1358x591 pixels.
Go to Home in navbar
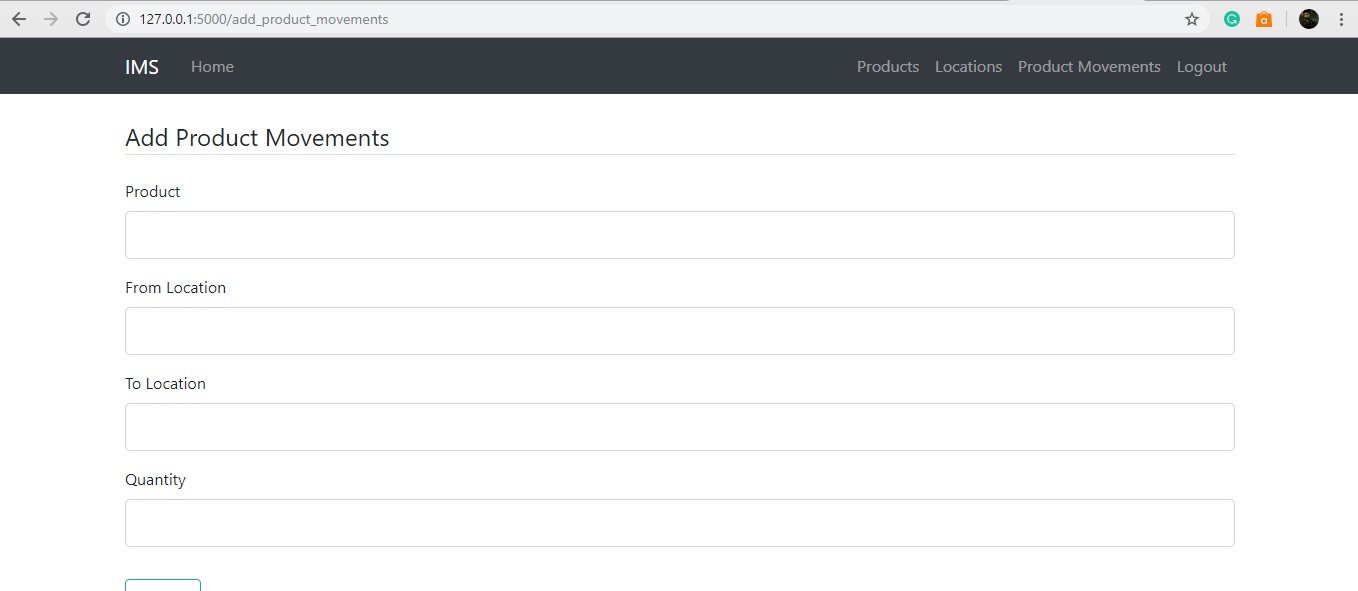coord(212,67)
